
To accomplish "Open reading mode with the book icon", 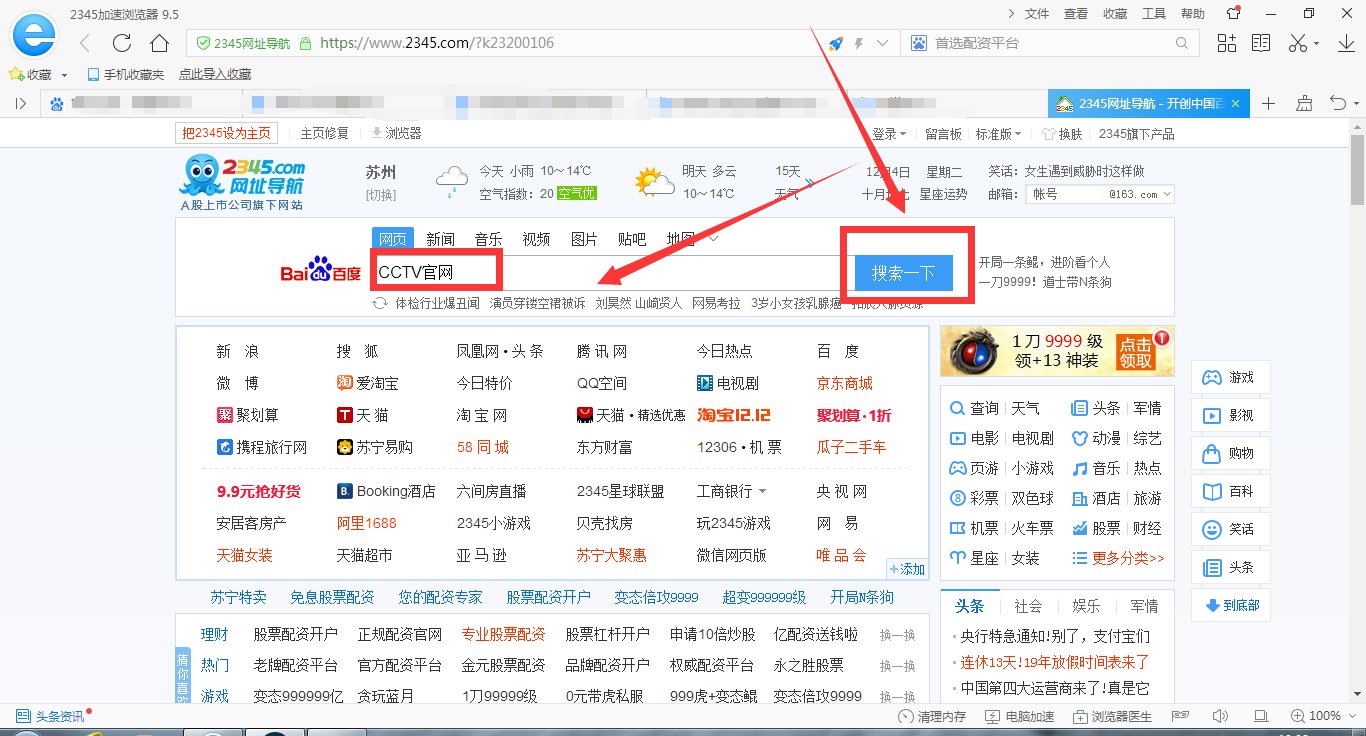I will pos(1260,42).
